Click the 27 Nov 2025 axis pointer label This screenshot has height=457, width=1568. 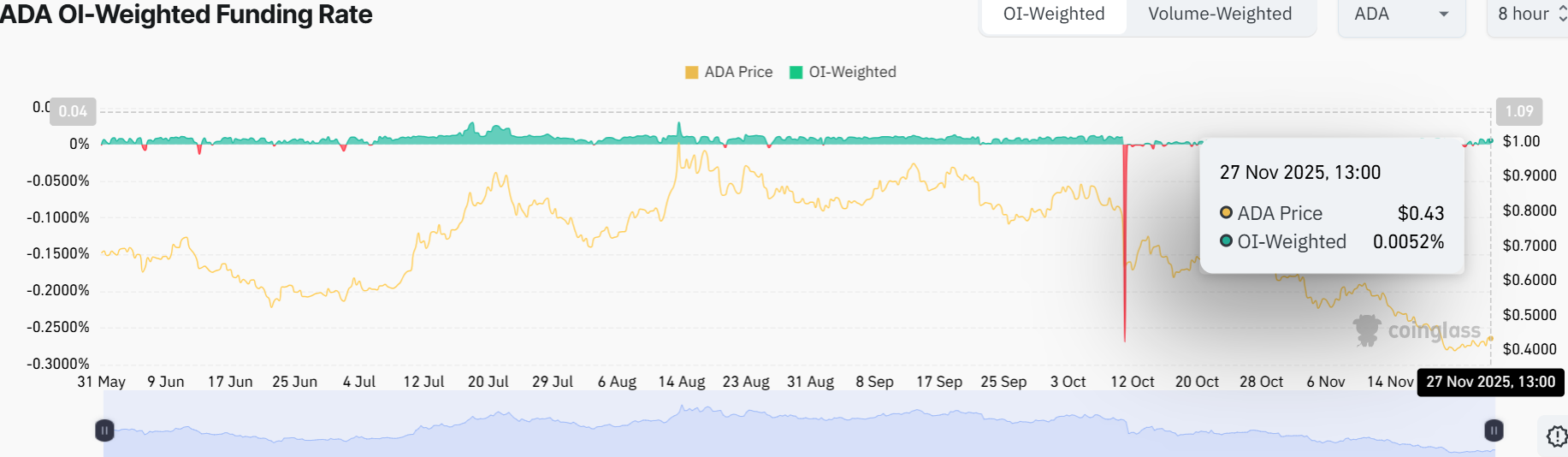click(x=1490, y=382)
